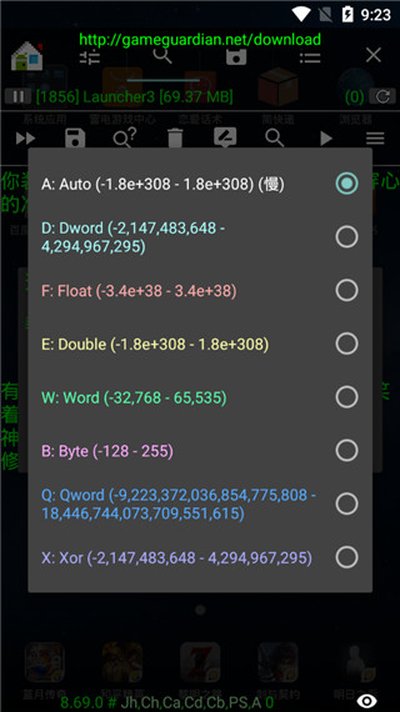Tap the top search magnifier icon
Viewport: 400px width, 712px height.
point(163,56)
